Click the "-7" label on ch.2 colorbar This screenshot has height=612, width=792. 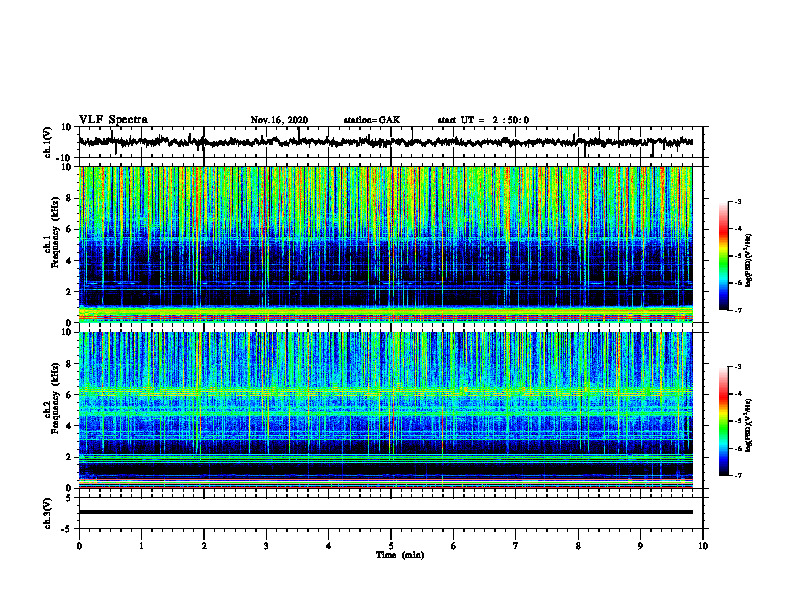tap(737, 475)
